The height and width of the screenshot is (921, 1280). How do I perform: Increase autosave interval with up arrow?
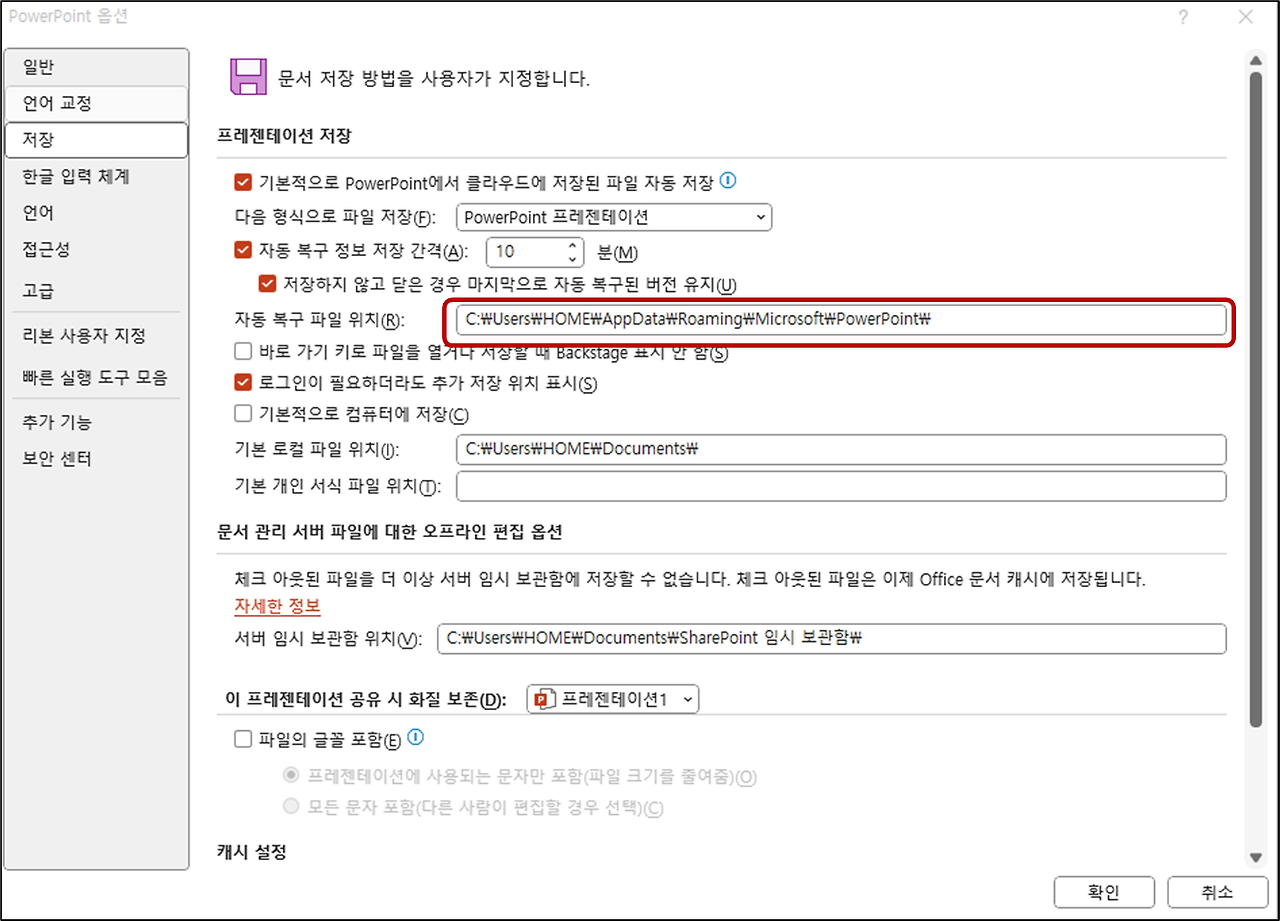573,244
